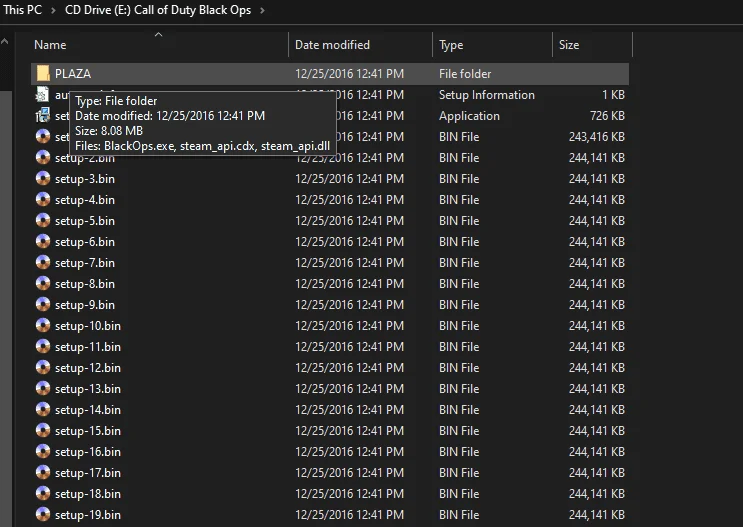Image resolution: width=743 pixels, height=527 pixels.
Task: Select the setup-18.bin file name
Action: click(x=88, y=494)
